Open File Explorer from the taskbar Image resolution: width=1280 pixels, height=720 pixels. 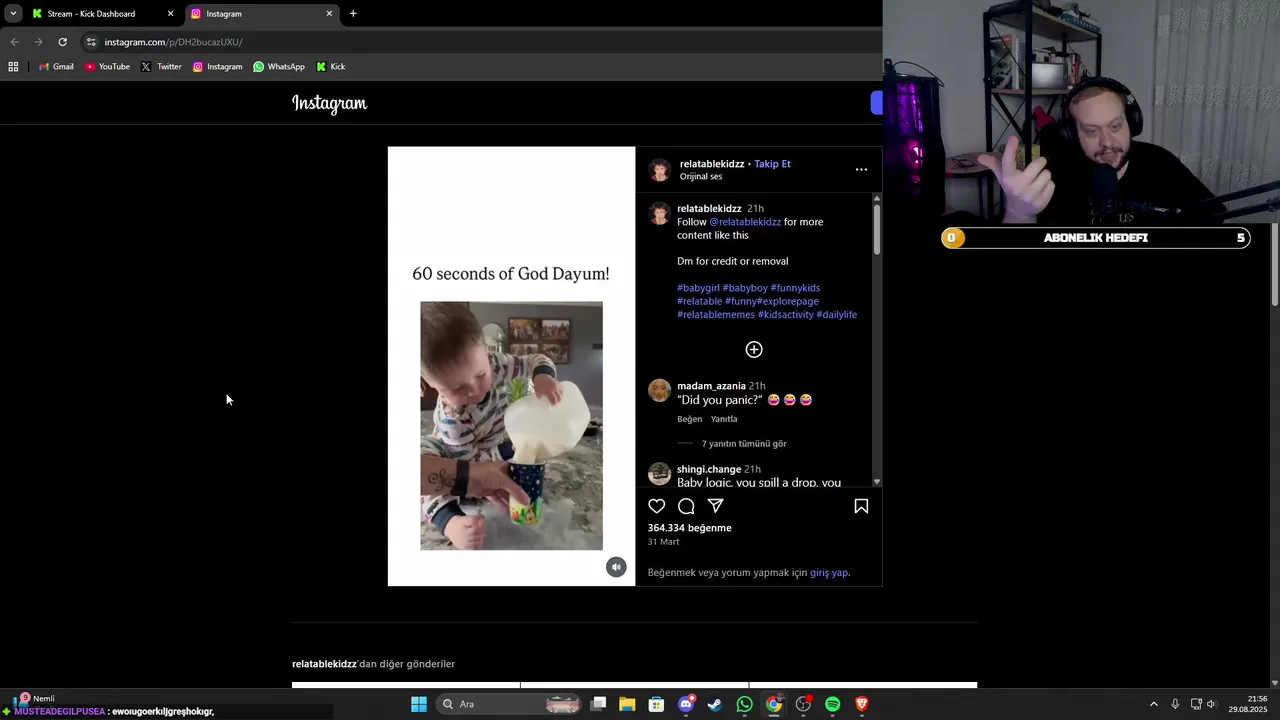pyautogui.click(x=627, y=704)
